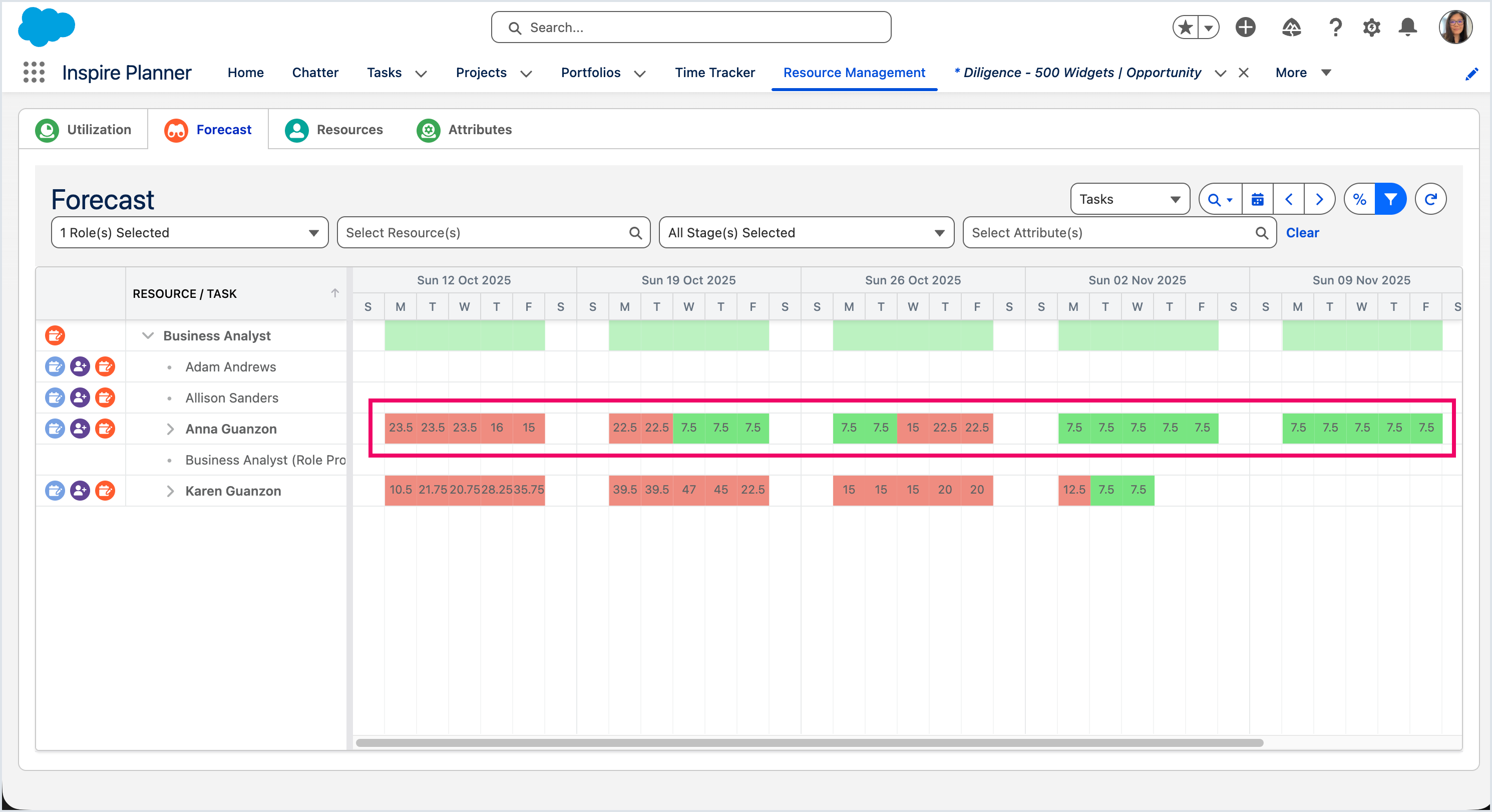
Task: Click purple assign-user icon for Adam Andrews
Action: coord(80,366)
